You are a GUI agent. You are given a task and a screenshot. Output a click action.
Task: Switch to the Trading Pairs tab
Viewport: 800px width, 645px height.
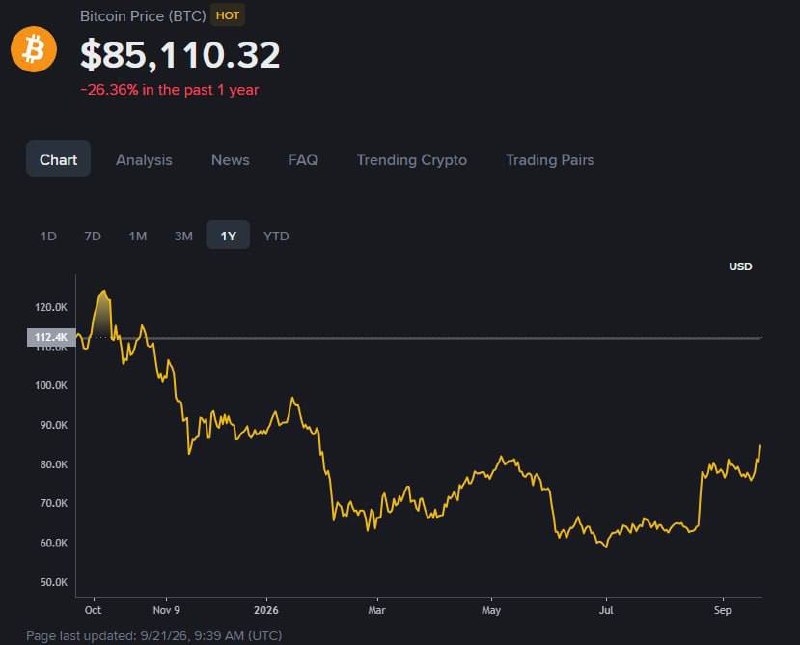click(550, 160)
